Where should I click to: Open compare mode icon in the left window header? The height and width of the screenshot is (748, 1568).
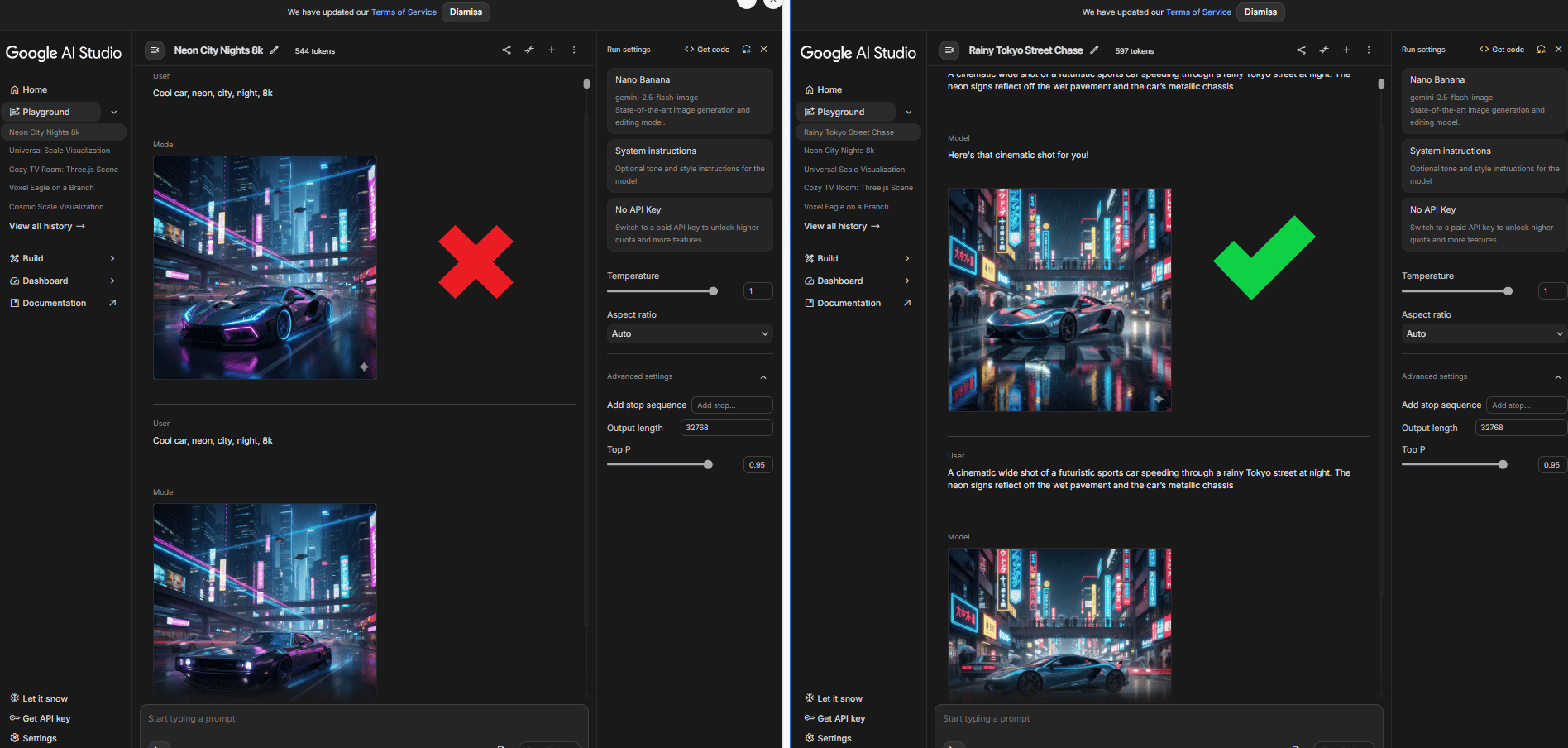coord(529,50)
